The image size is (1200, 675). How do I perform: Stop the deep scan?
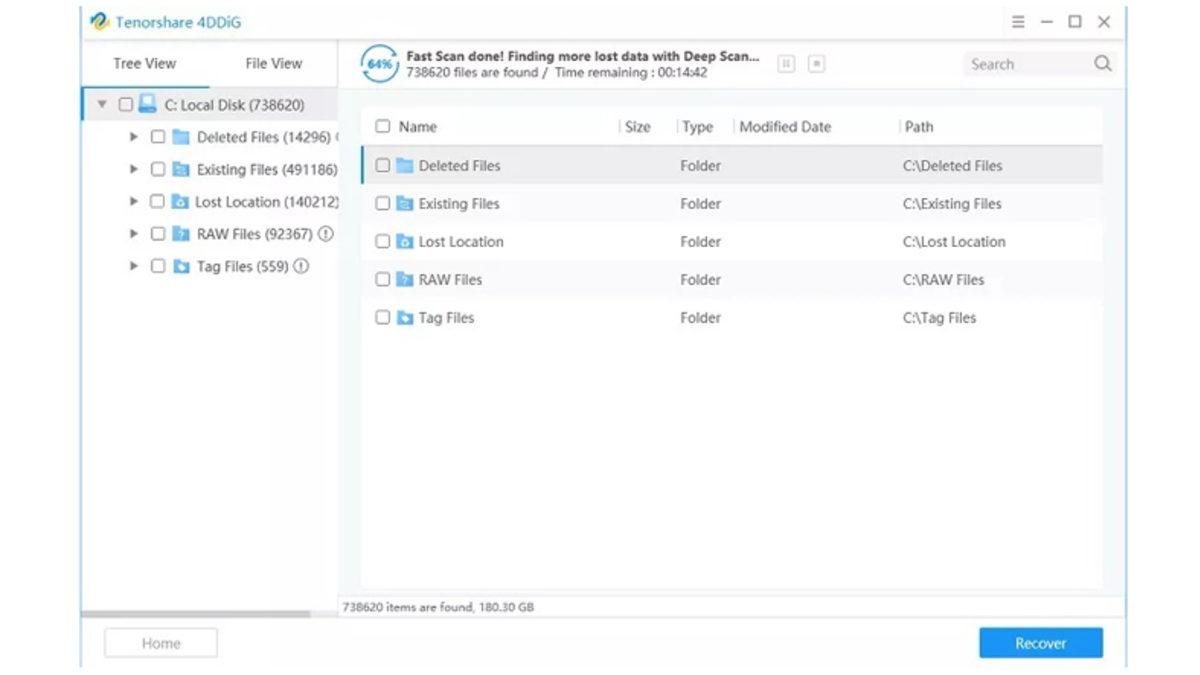(x=816, y=64)
